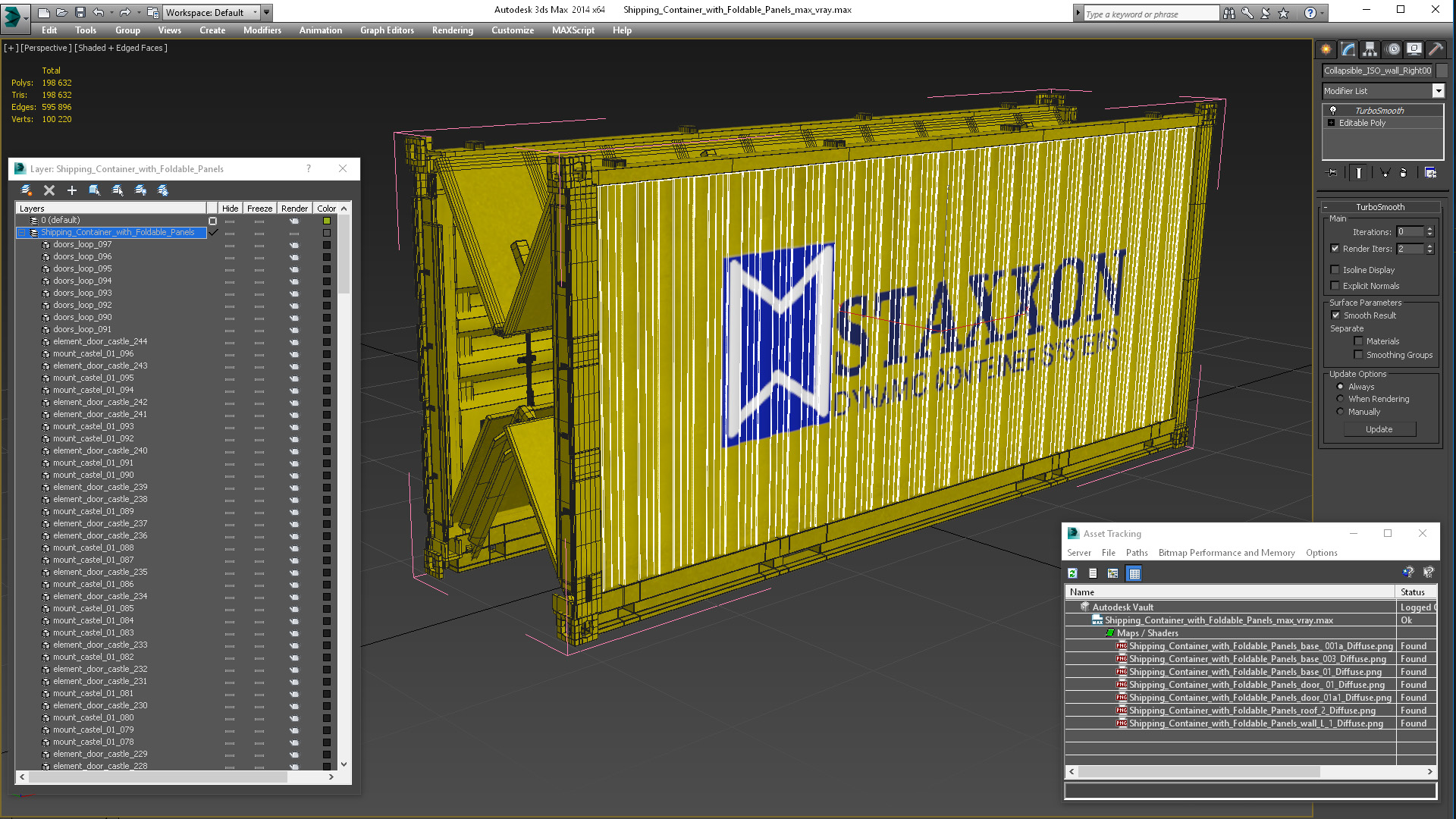The height and width of the screenshot is (819, 1456).
Task: Click the Save File floppy icon
Action: tap(80, 12)
